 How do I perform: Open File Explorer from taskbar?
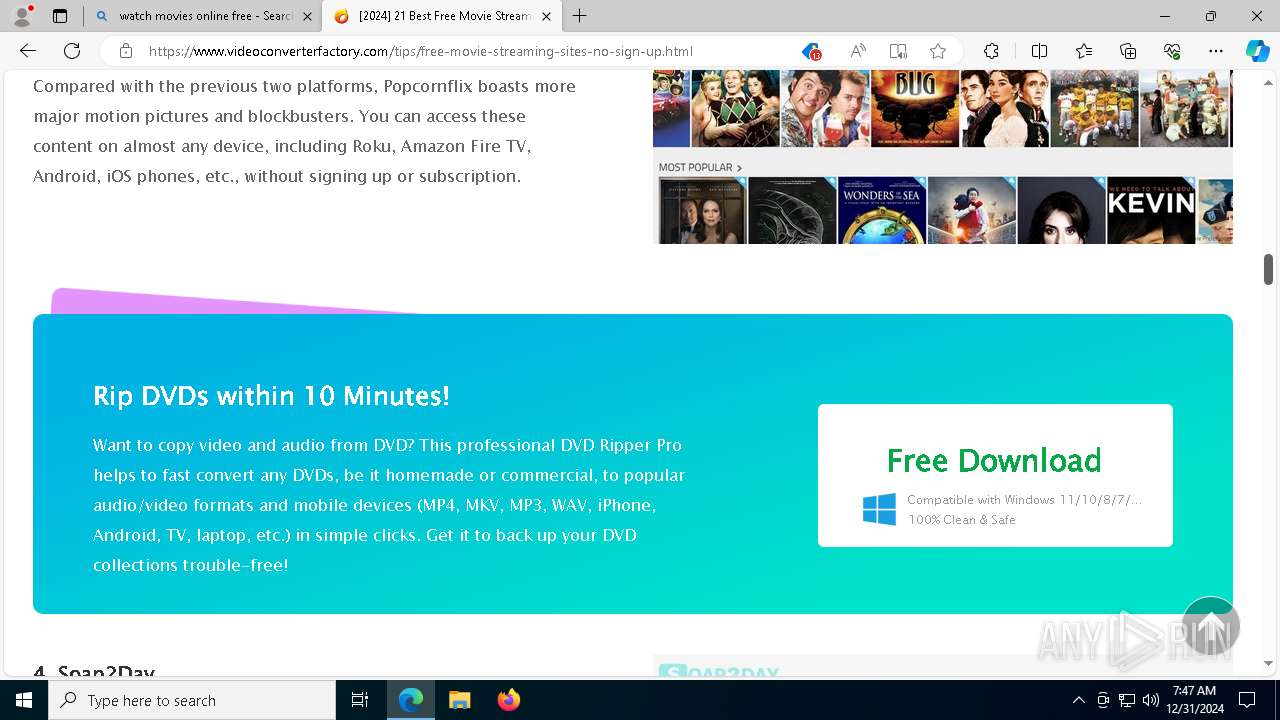[459, 700]
